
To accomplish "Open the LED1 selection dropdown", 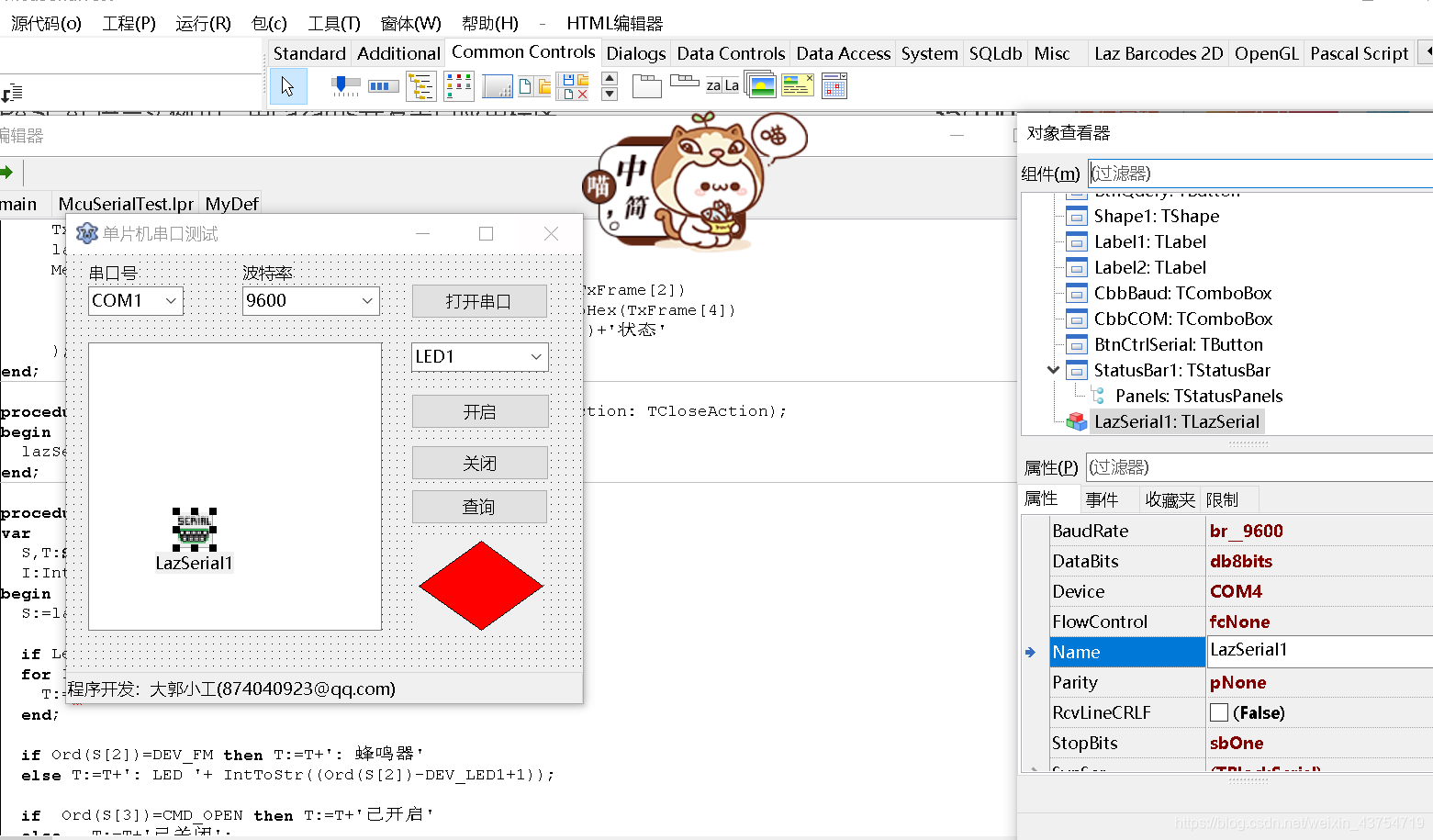I will (x=536, y=356).
